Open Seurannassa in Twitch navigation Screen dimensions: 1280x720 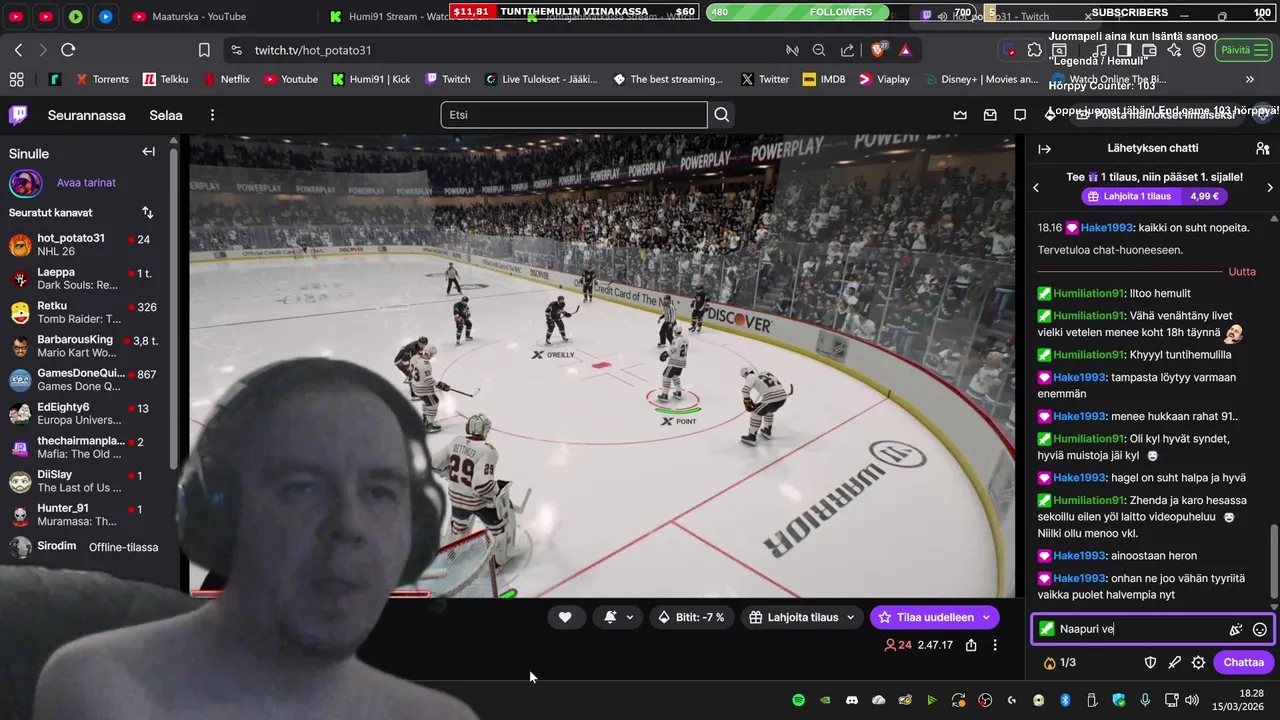pyautogui.click(x=87, y=115)
